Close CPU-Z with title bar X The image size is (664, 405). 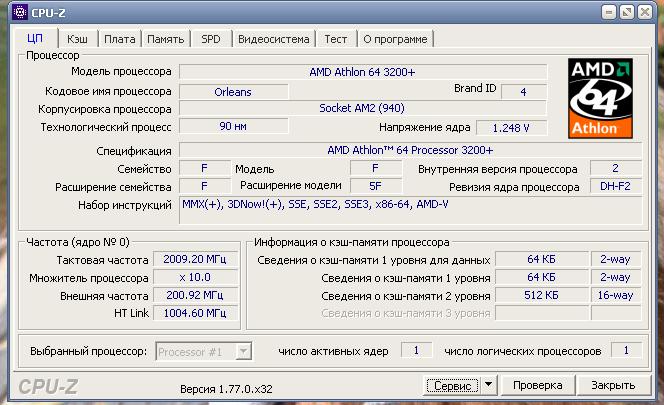tap(645, 12)
